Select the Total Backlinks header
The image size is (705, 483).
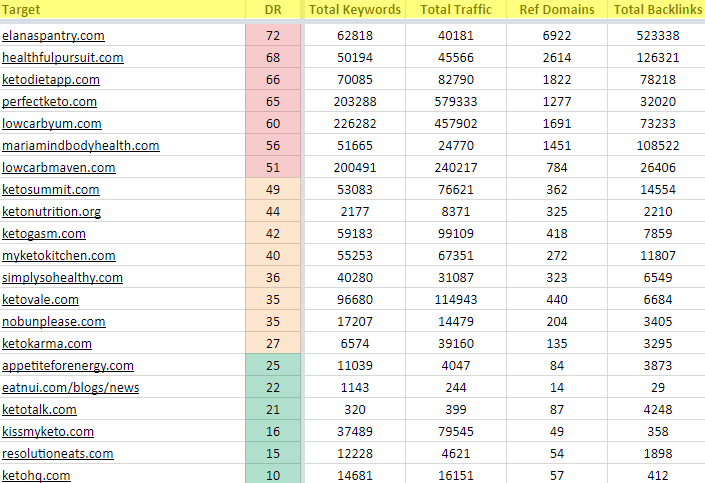point(657,9)
